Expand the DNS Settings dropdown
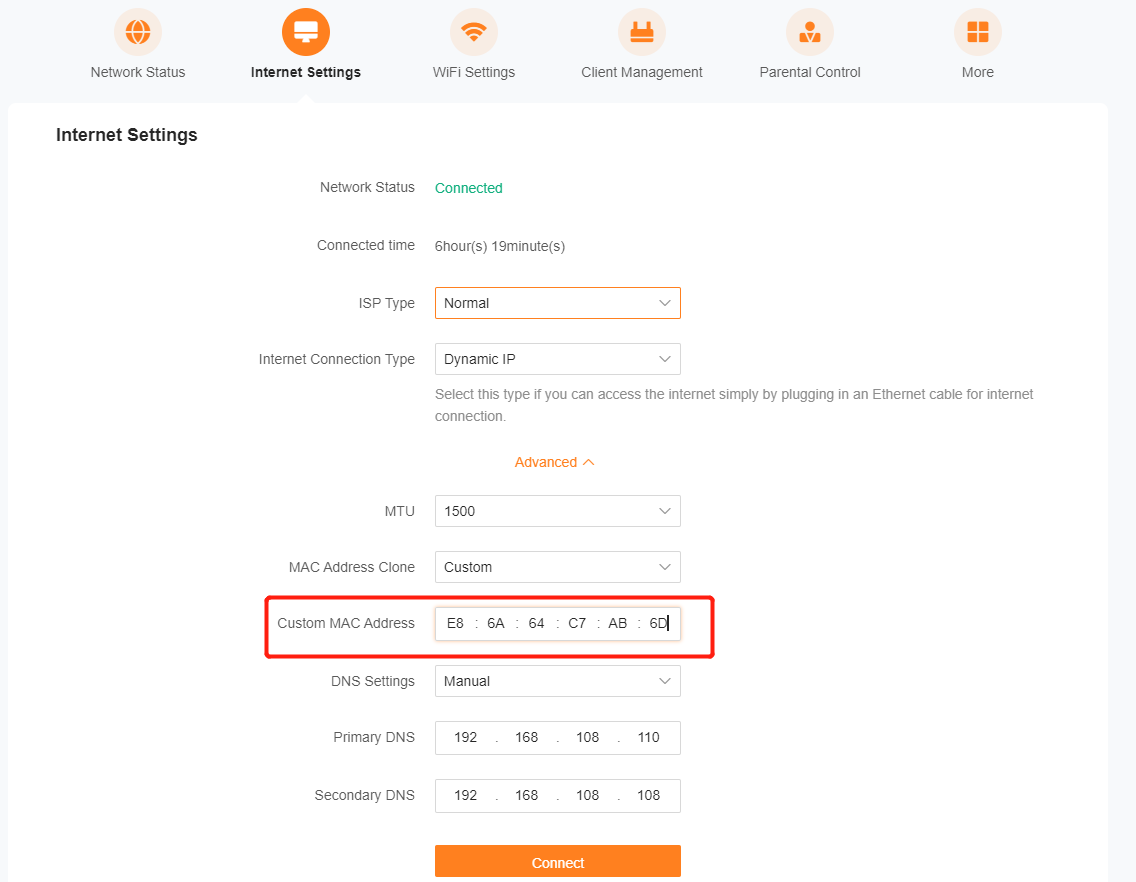Image resolution: width=1136 pixels, height=882 pixels. click(x=557, y=681)
